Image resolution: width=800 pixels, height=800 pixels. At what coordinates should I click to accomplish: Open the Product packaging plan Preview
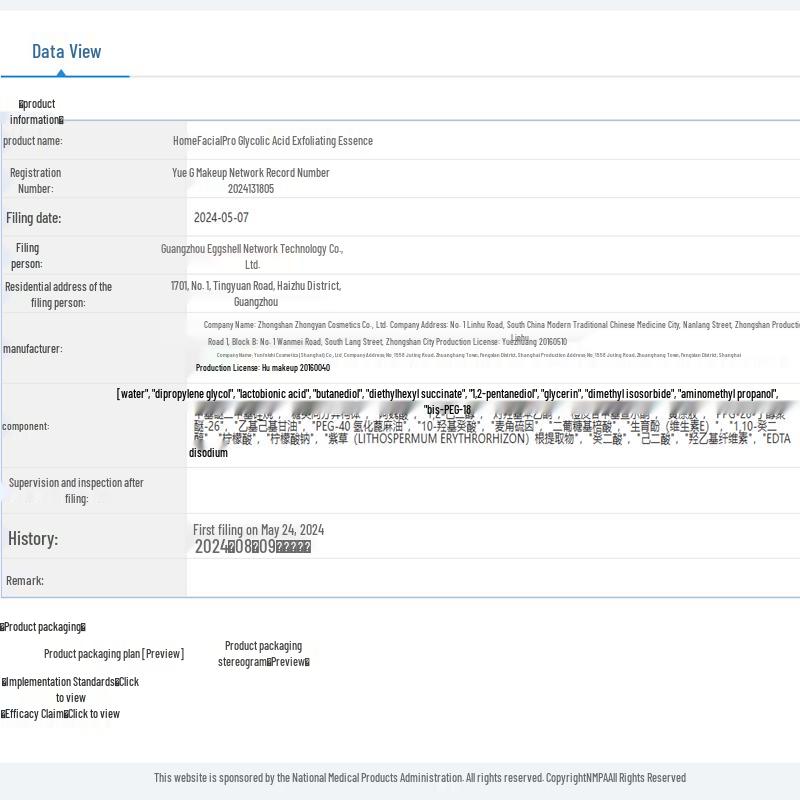tap(114, 654)
